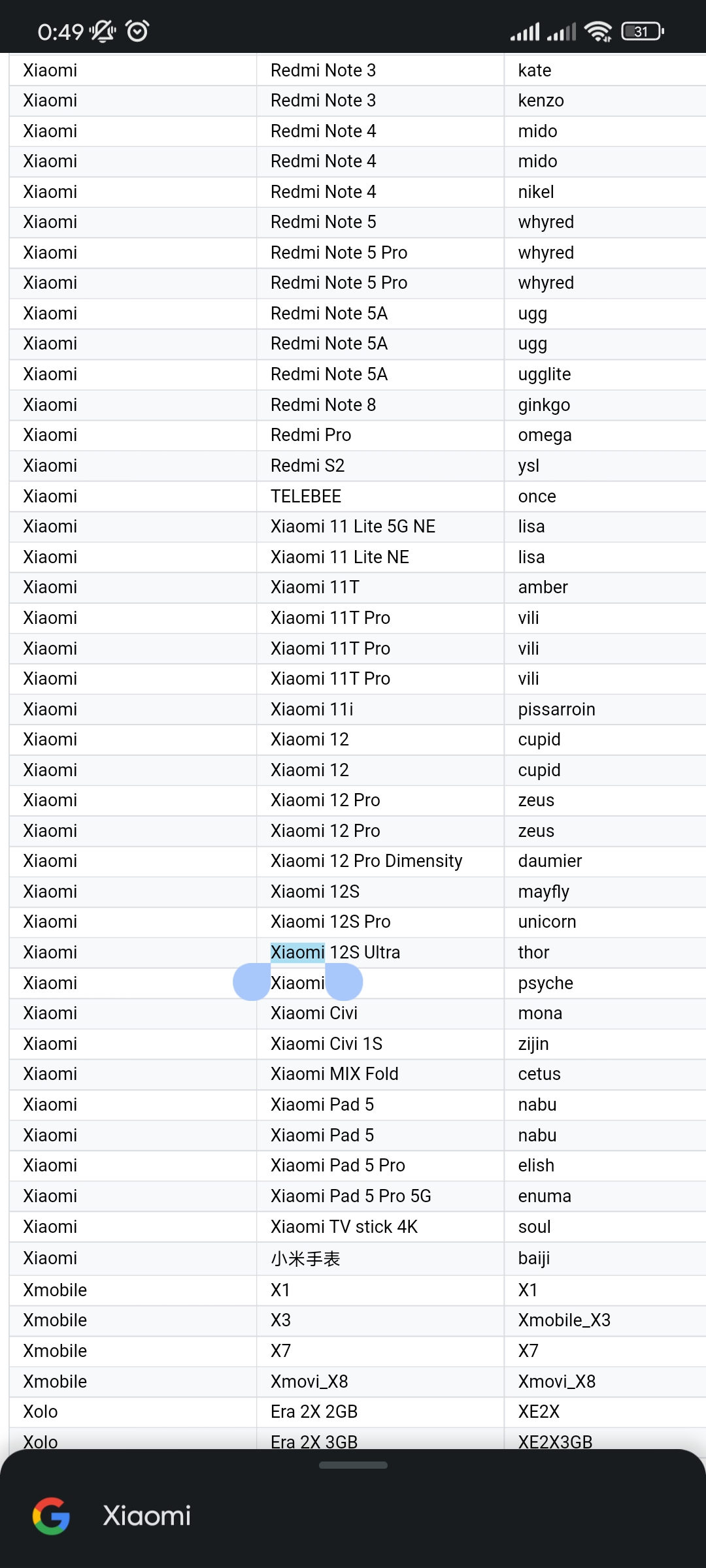This screenshot has height=1568, width=706.
Task: Tap the Redmi Note 8 model cell
Action: (x=380, y=405)
